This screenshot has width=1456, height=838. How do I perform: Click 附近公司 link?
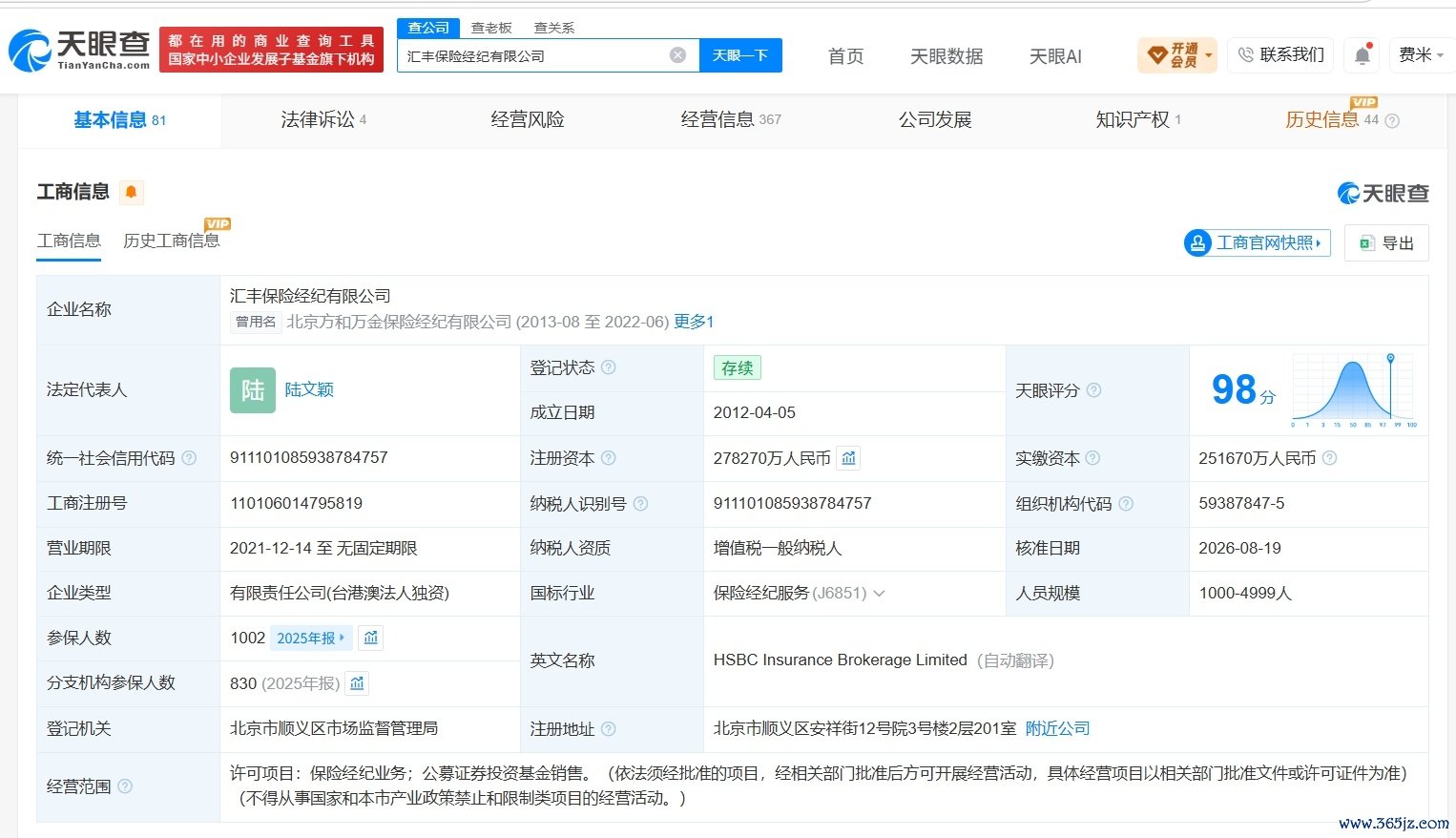click(1057, 728)
